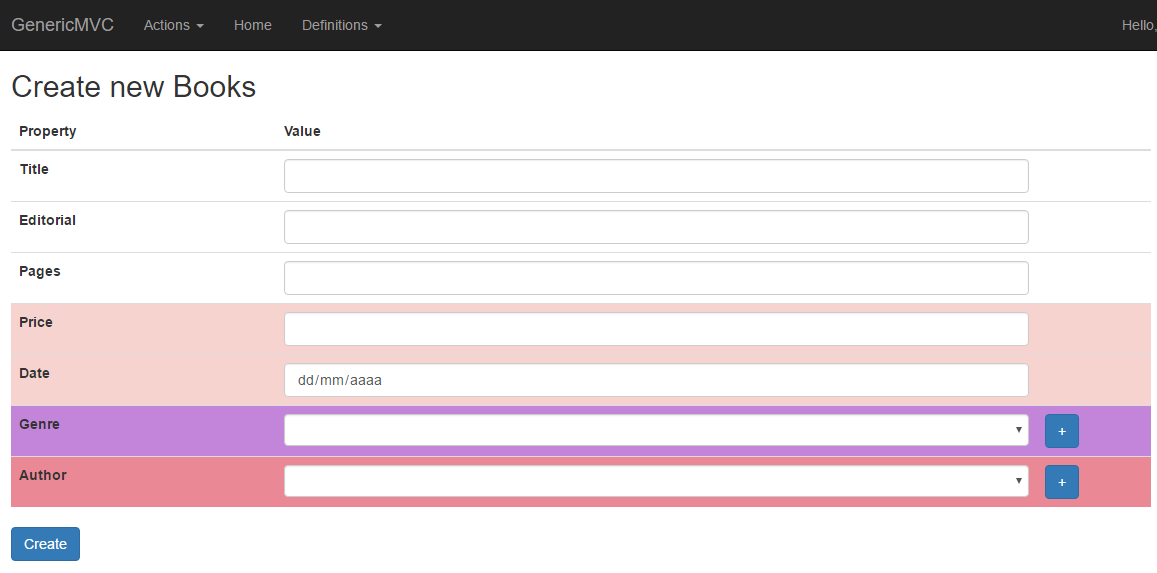
Task: Expand the Definitions menu
Action: (342, 25)
